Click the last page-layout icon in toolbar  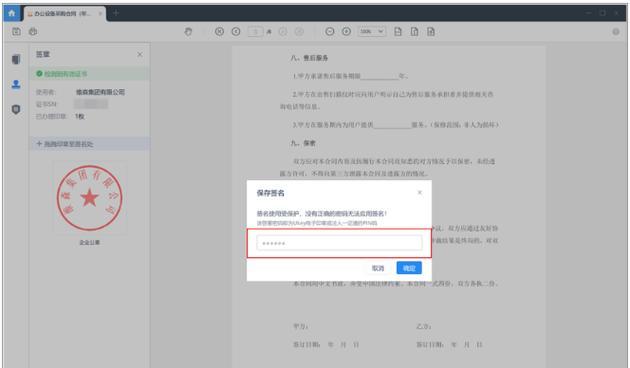pos(431,31)
